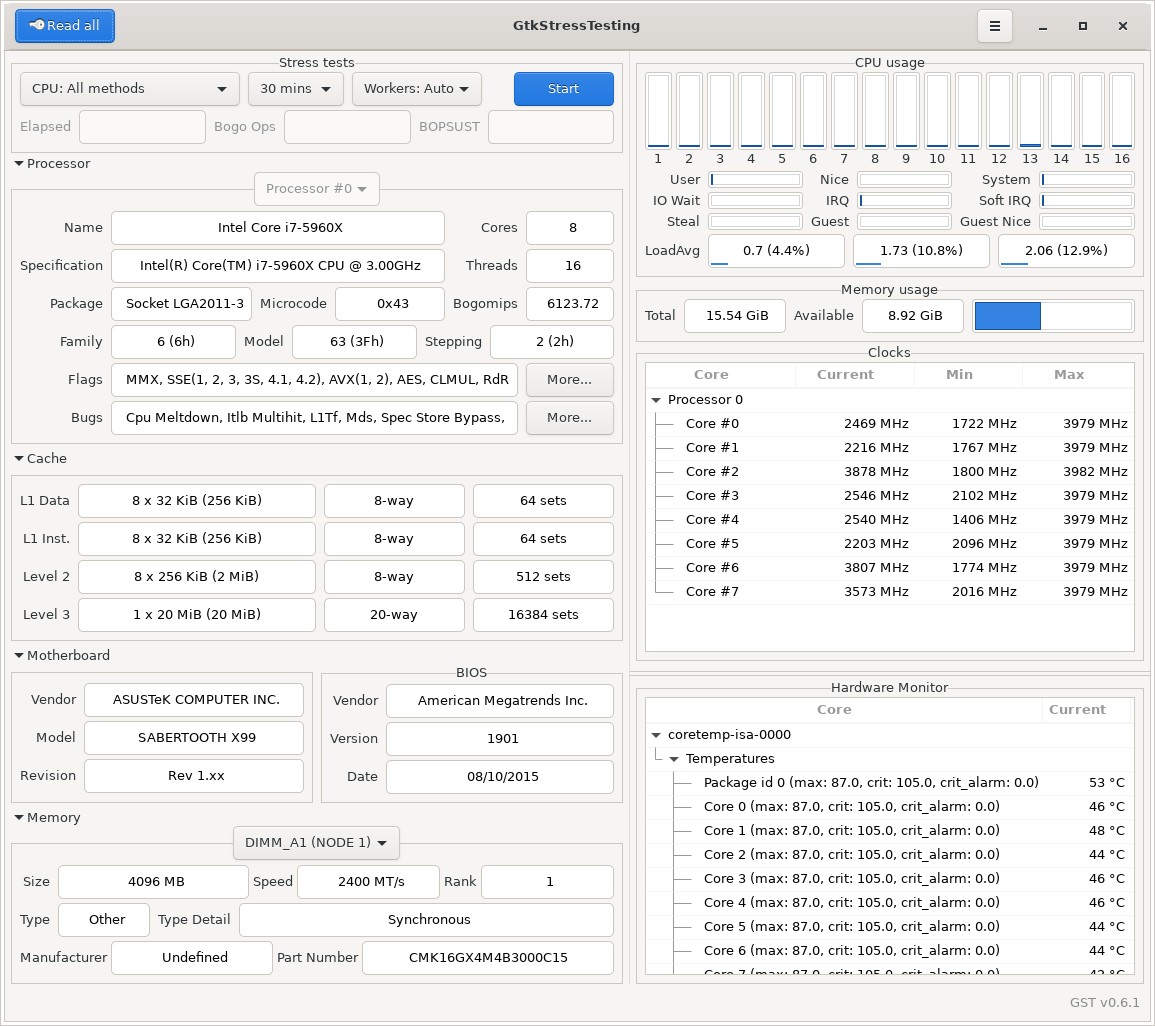Open the Workers: Auto dropdown

(416, 89)
